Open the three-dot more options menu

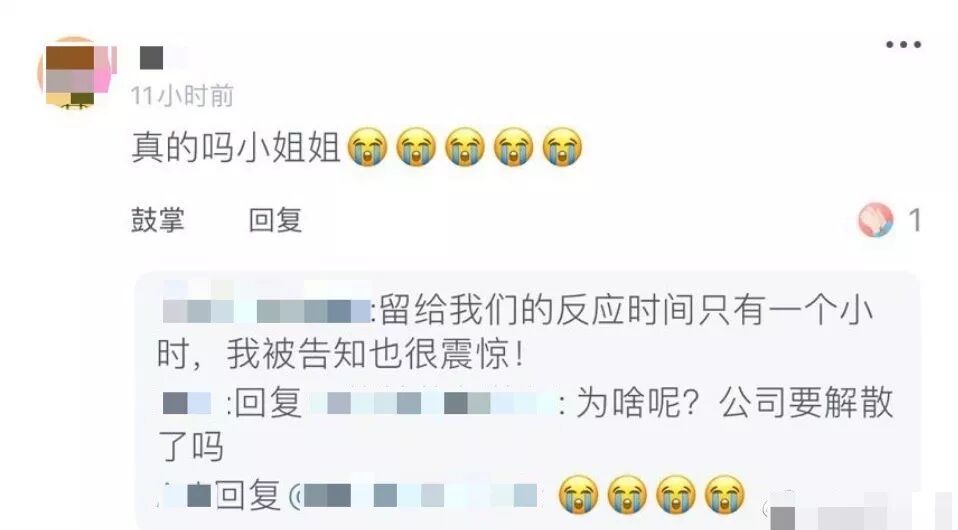pyautogui.click(x=903, y=45)
